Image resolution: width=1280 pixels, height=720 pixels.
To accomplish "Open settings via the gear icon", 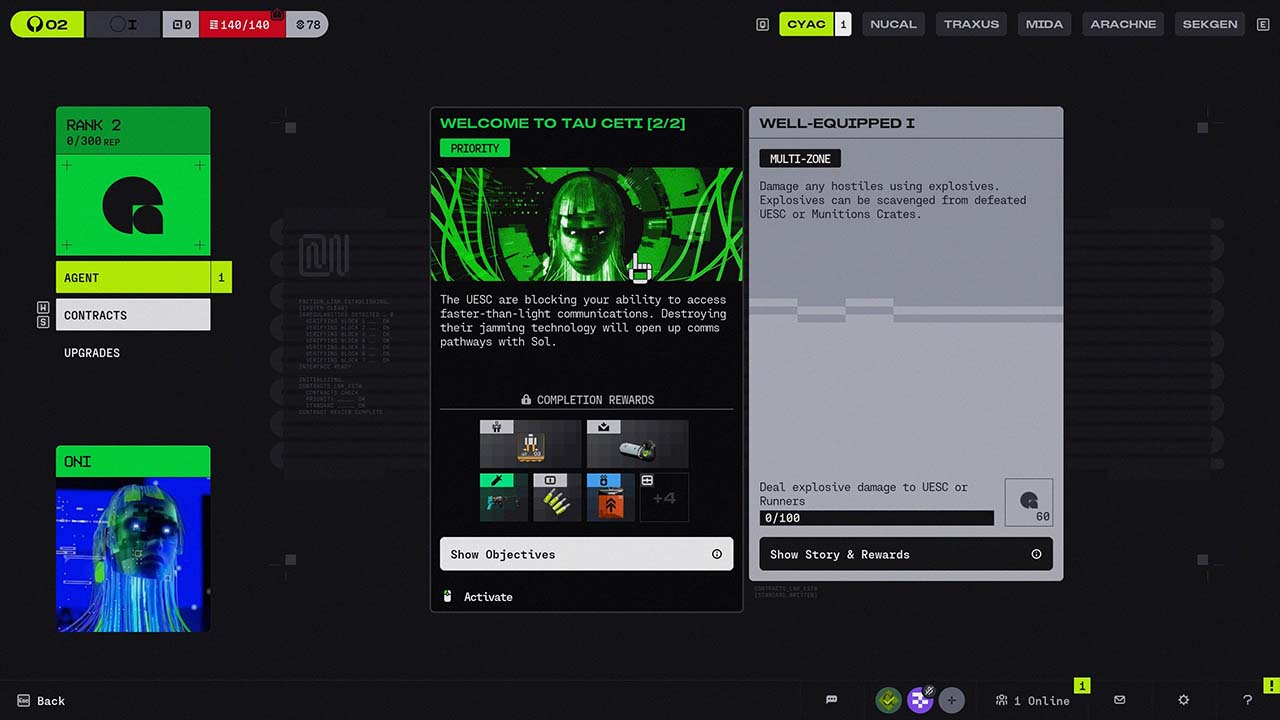I will [x=1183, y=700].
